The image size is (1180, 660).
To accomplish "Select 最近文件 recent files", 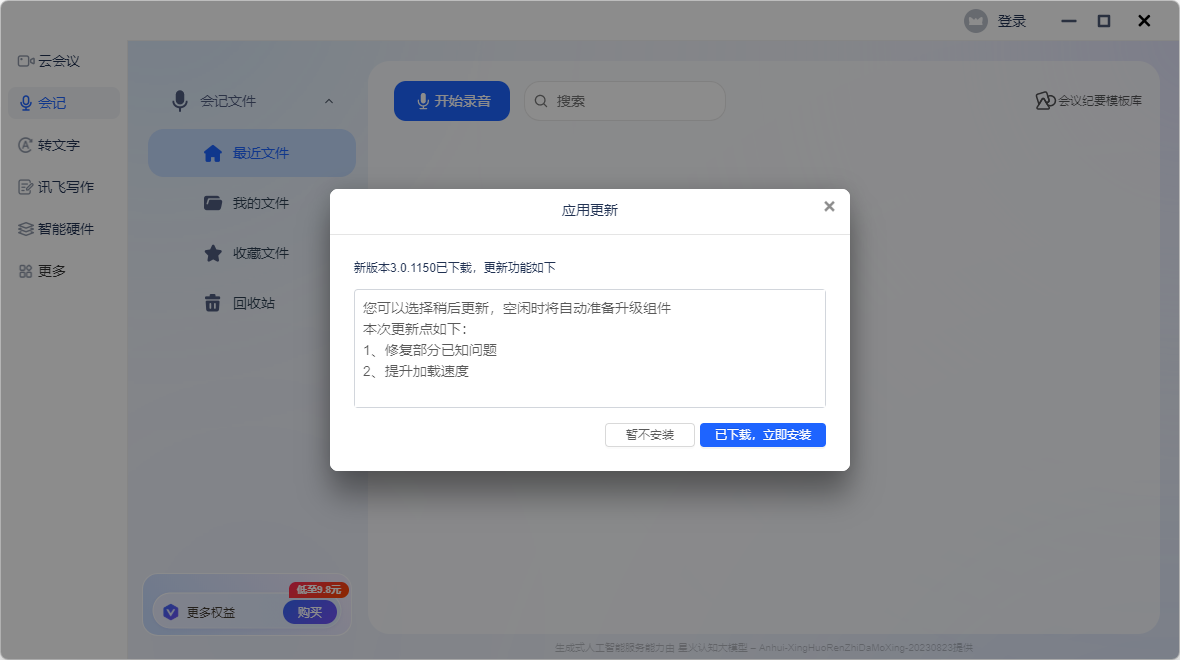I will click(251, 153).
